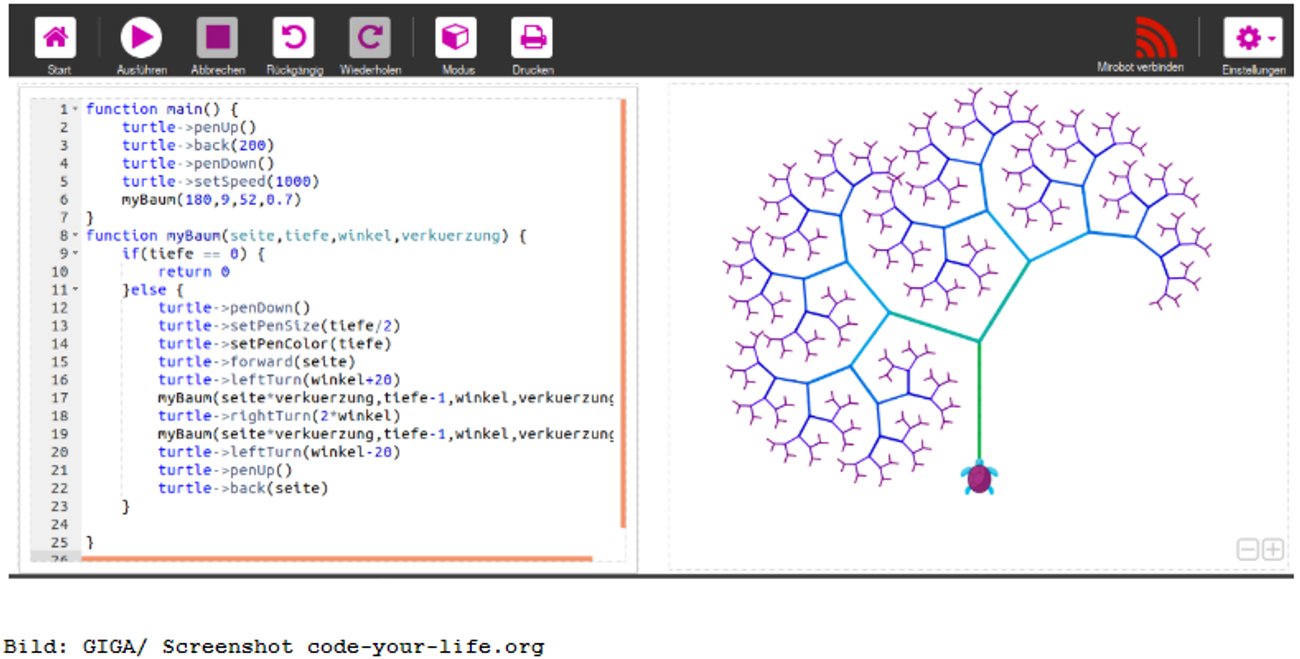Print using the Drucken icon
Viewport: 1300px width, 659px height.
point(532,39)
